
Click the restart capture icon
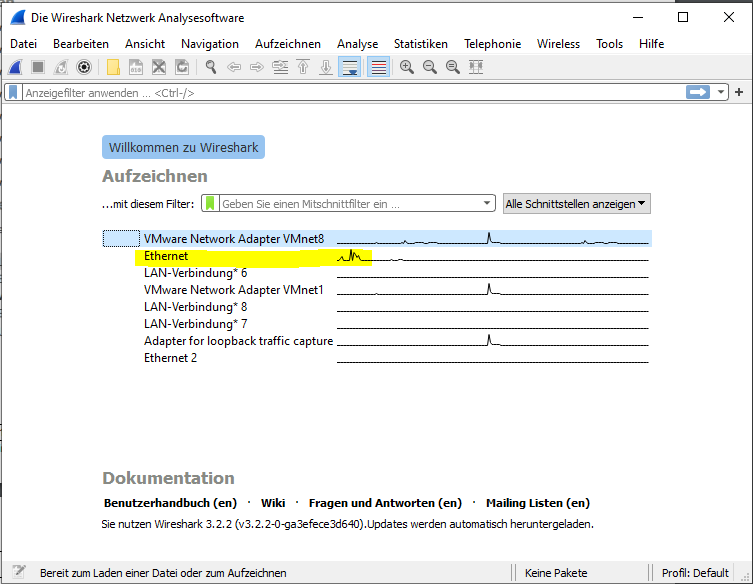coord(61,67)
